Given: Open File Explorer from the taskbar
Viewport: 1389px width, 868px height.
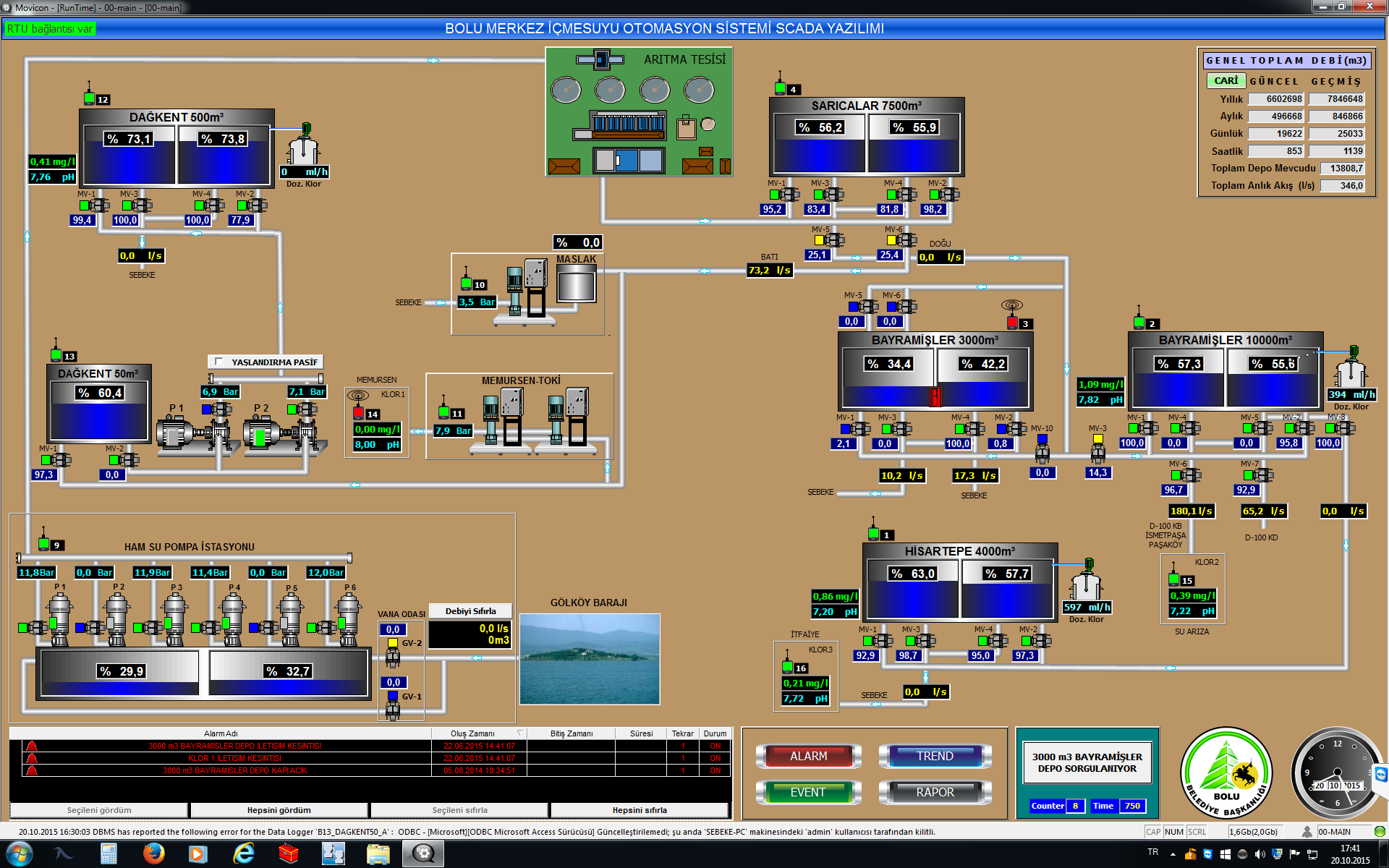Looking at the screenshot, I should coord(378,854).
